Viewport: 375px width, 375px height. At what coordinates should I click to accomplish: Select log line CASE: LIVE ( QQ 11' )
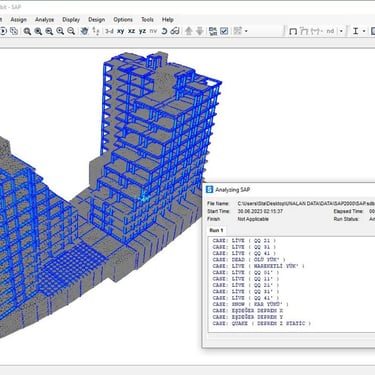(x=246, y=279)
